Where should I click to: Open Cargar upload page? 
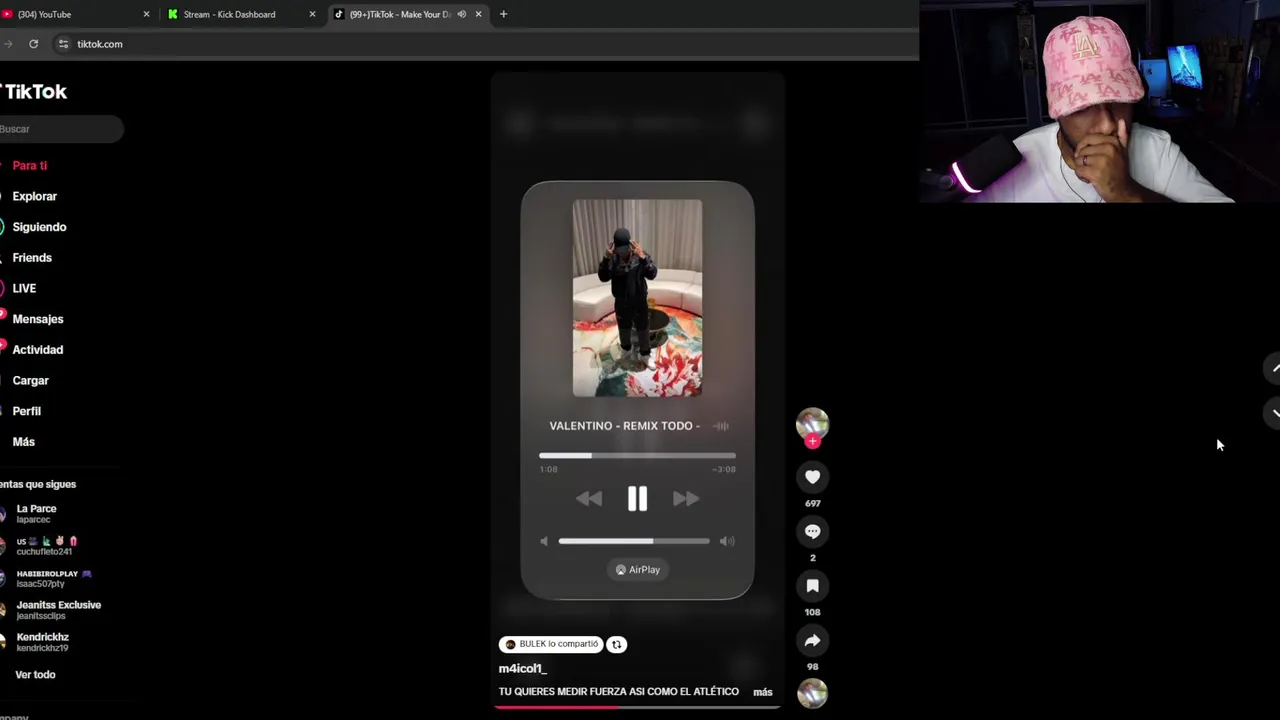coord(31,381)
